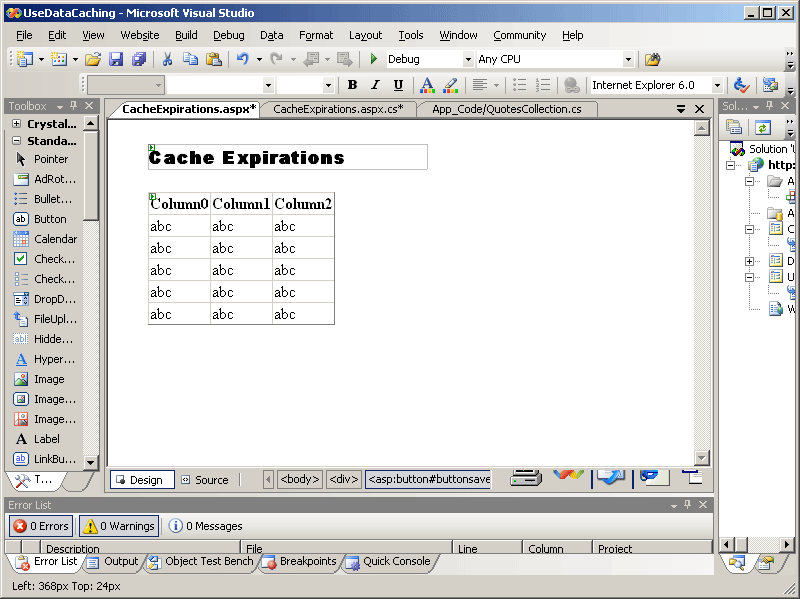Toggle the 0 Warnings filter

click(x=118, y=526)
